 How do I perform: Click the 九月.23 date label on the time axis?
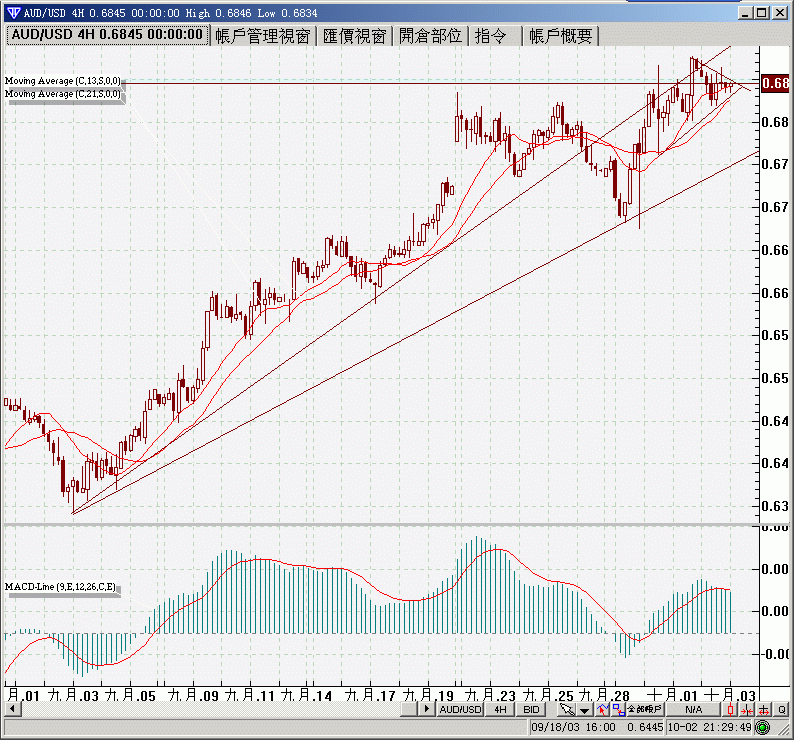pos(490,695)
